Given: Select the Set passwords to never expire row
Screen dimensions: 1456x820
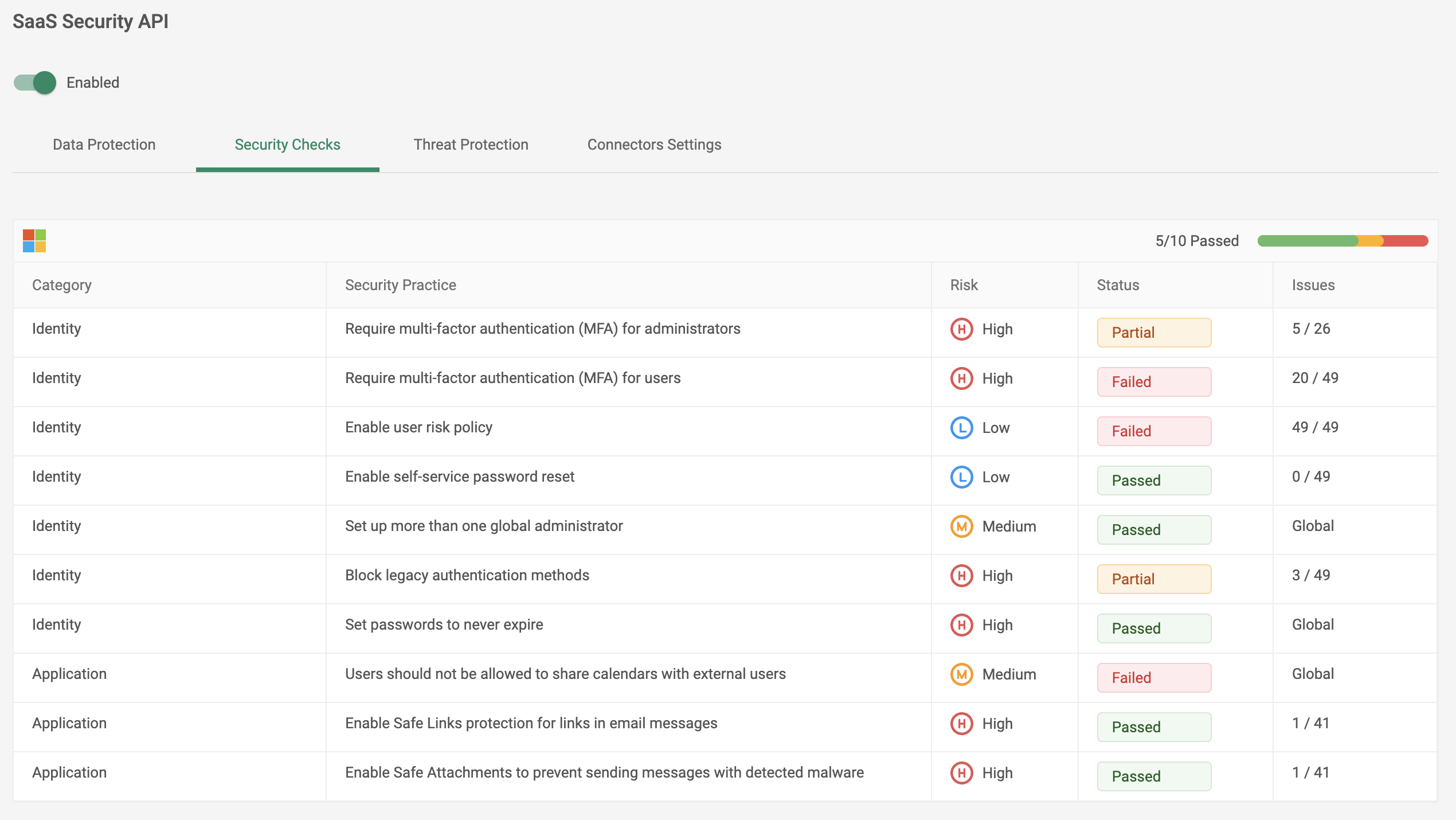Looking at the screenshot, I should [x=444, y=624].
